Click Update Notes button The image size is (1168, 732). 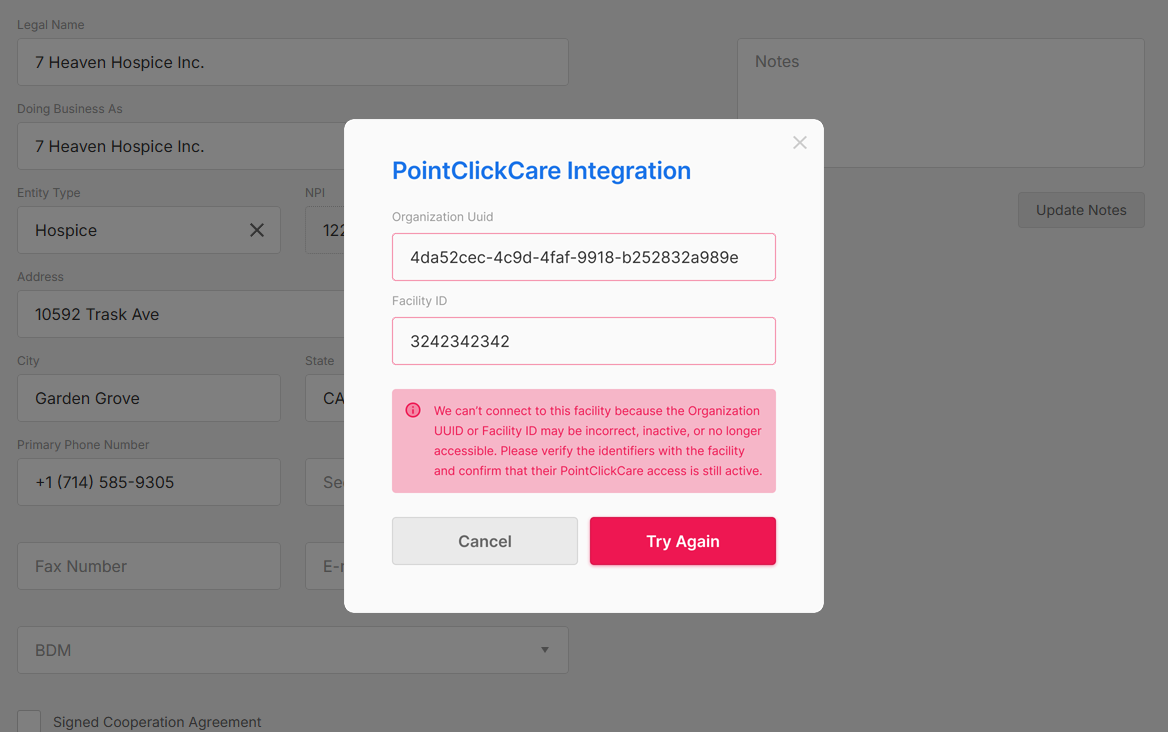coord(1081,210)
